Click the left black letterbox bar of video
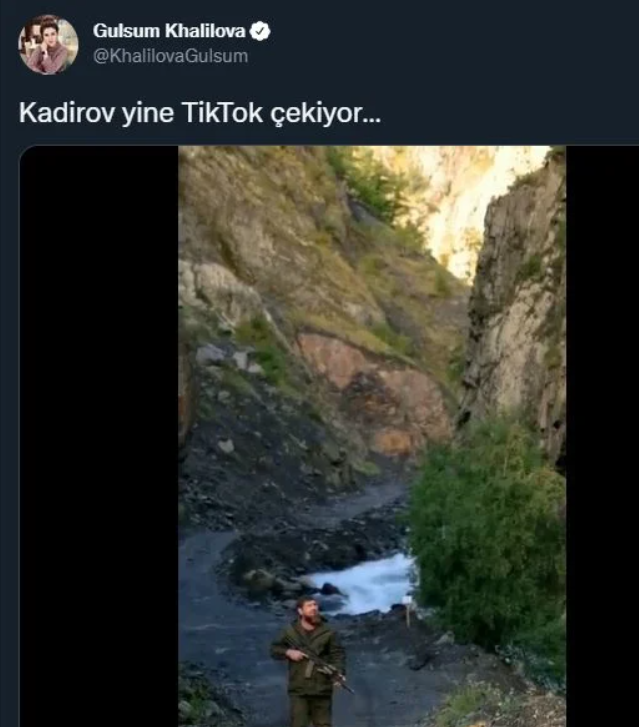639x727 pixels. [x=99, y=436]
